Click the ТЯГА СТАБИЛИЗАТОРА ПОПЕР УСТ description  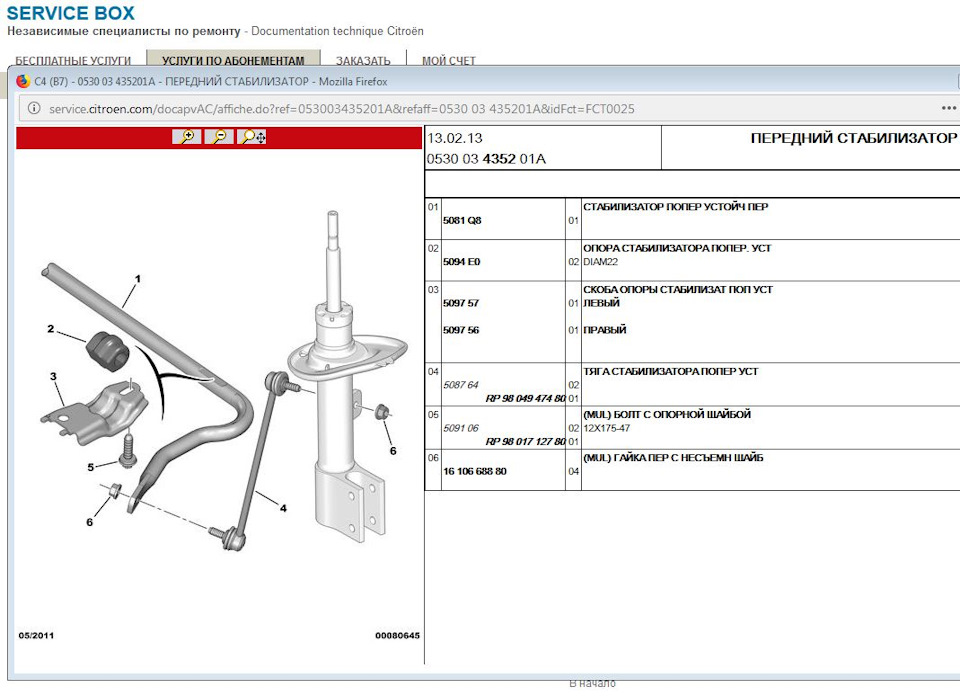(670, 371)
